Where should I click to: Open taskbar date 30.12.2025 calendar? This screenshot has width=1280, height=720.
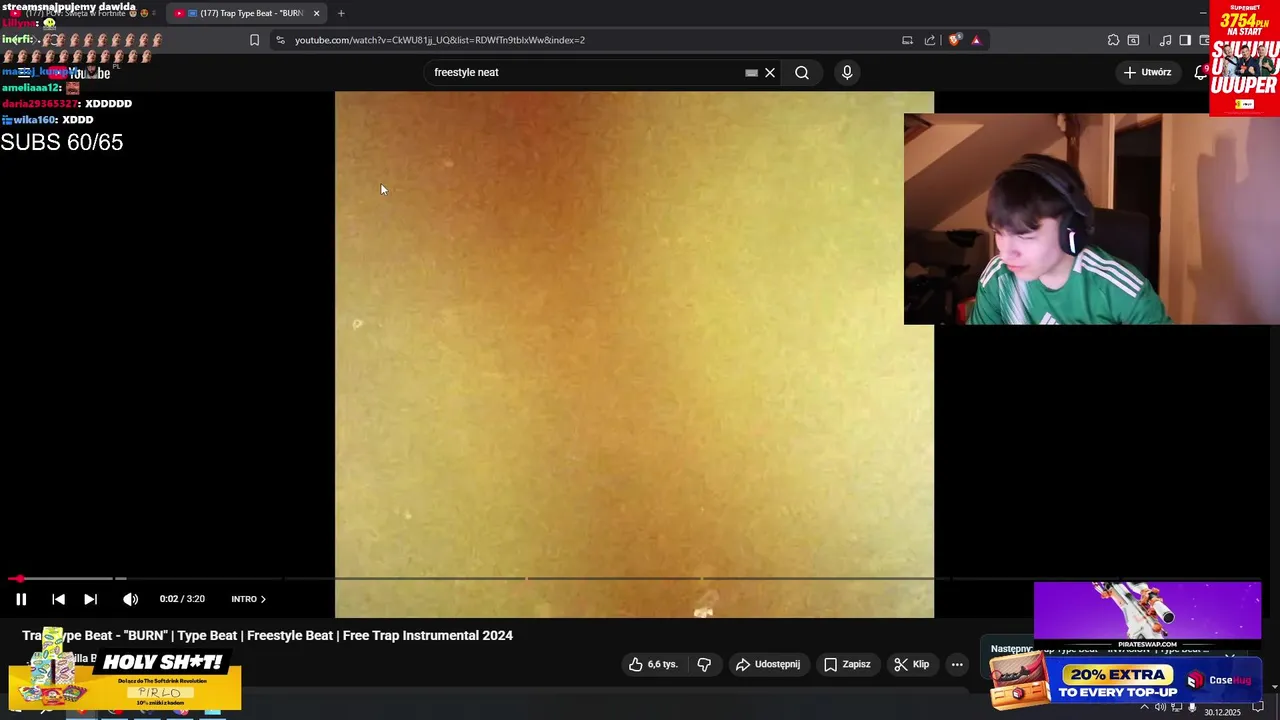[x=1222, y=712]
